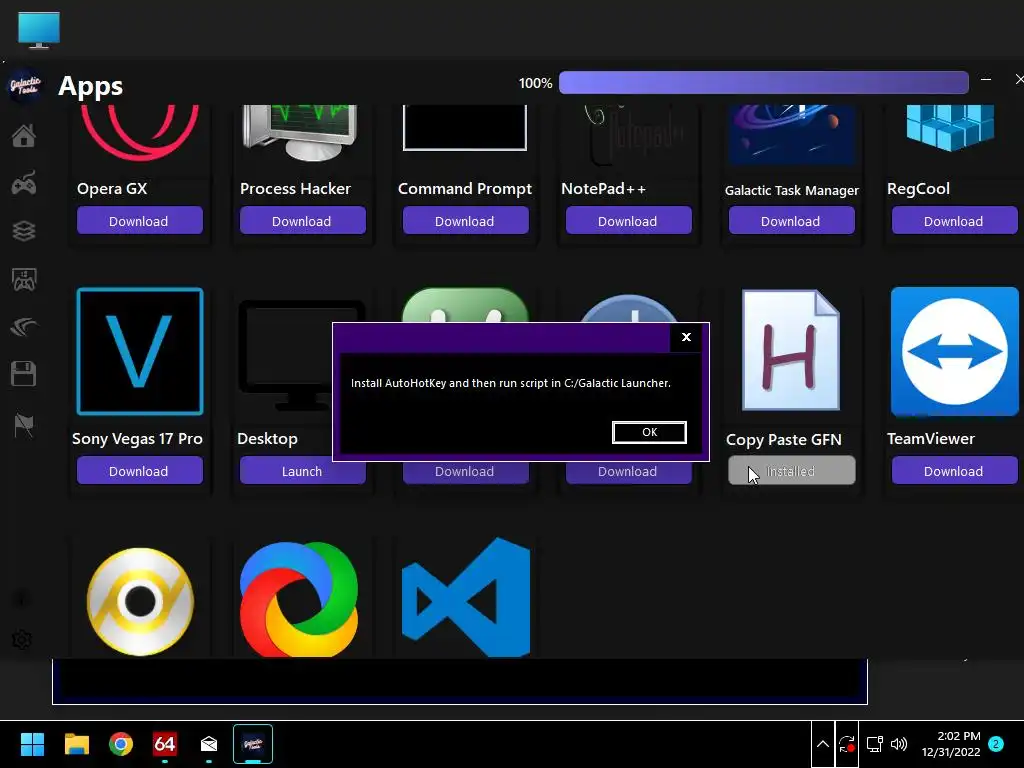Open Windows Start menu
The width and height of the screenshot is (1024, 768).
click(x=32, y=744)
